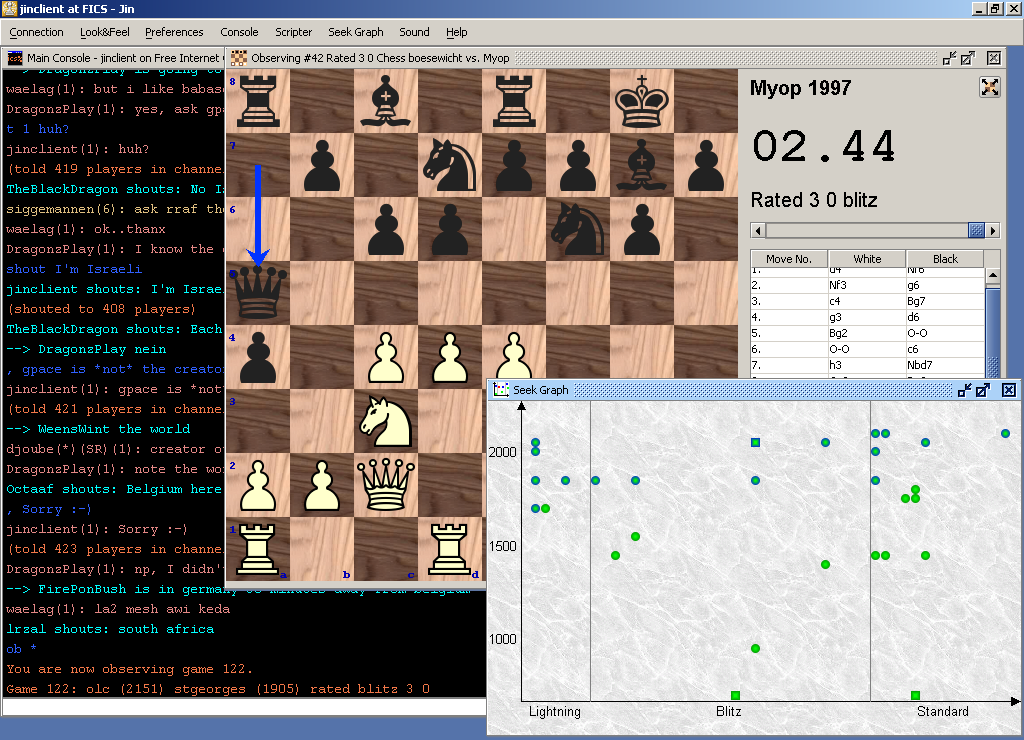Viewport: 1024px width, 740px height.
Task: Click the black knight on d7
Action: pyautogui.click(x=449, y=164)
